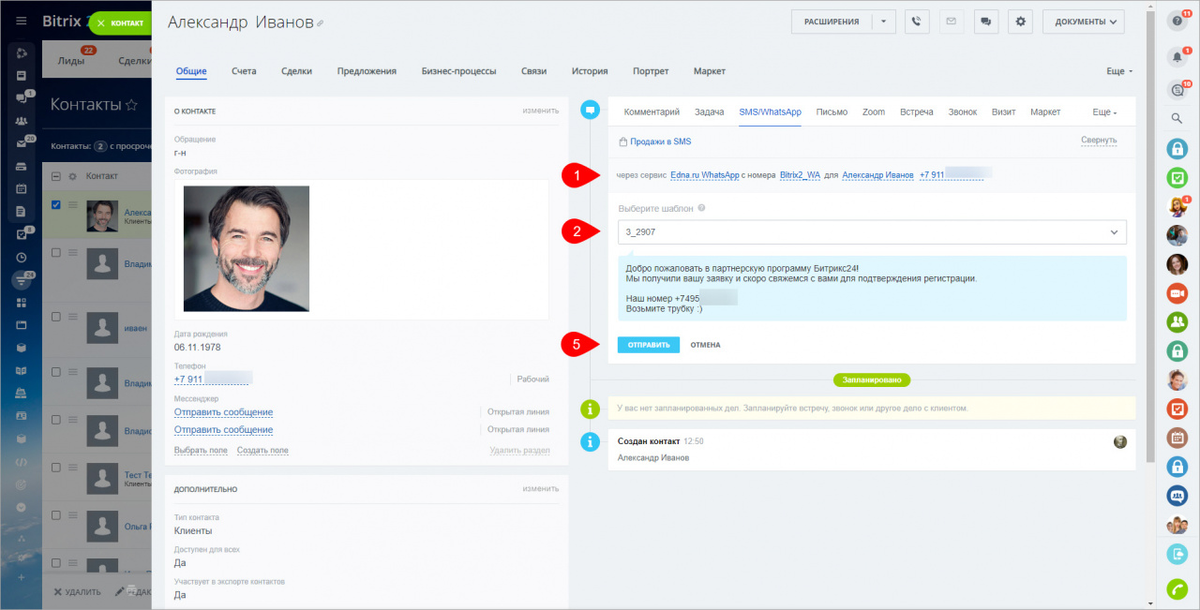
Task: Click the Edna.ru WhatsApp service link
Action: click(703, 175)
